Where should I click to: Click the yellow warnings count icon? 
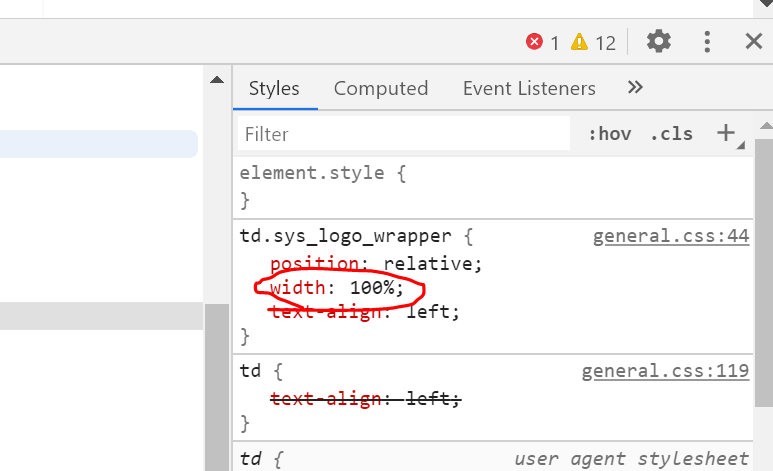[580, 42]
